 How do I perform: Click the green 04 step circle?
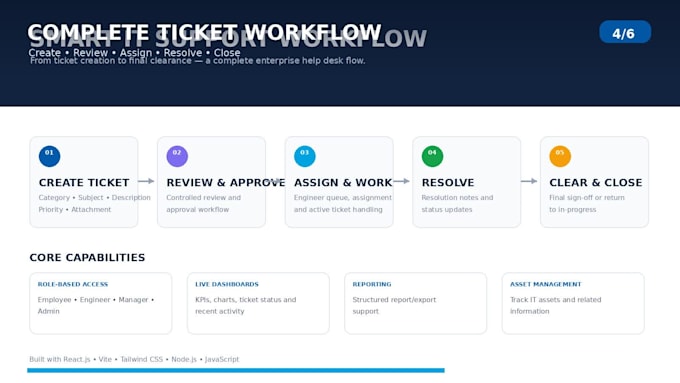(432, 156)
